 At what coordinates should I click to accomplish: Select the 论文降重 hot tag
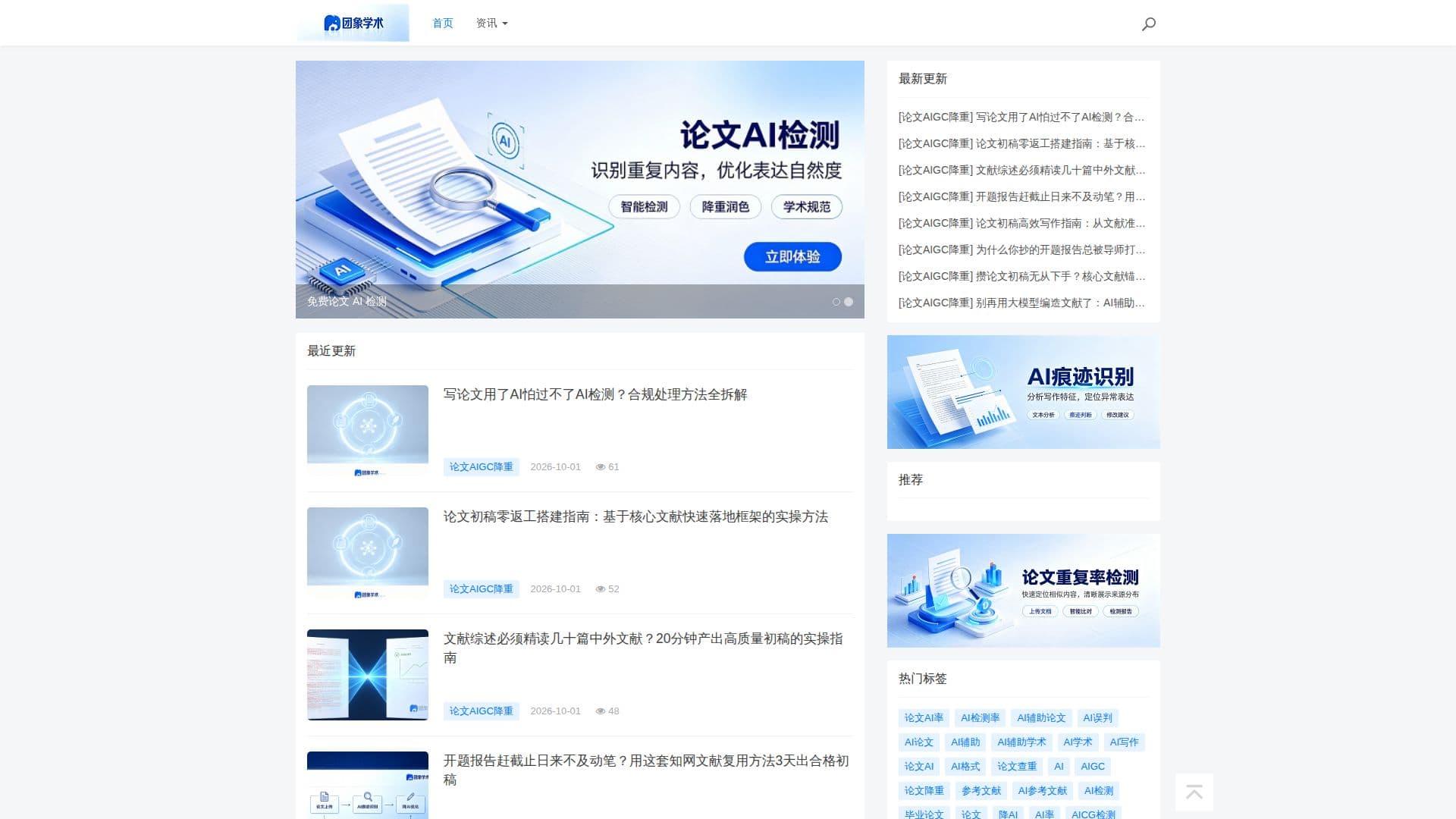(924, 791)
